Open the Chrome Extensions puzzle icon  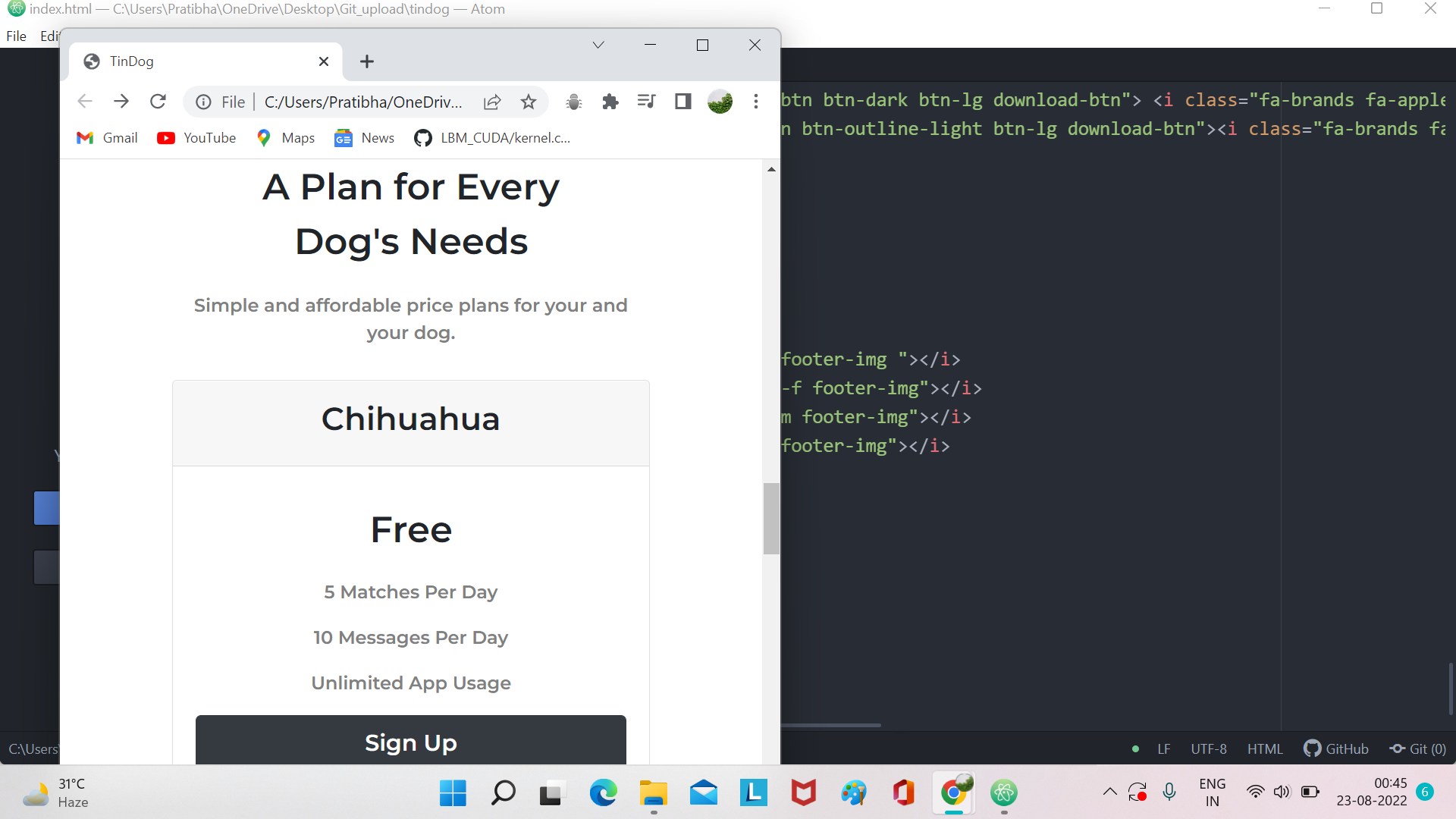610,101
